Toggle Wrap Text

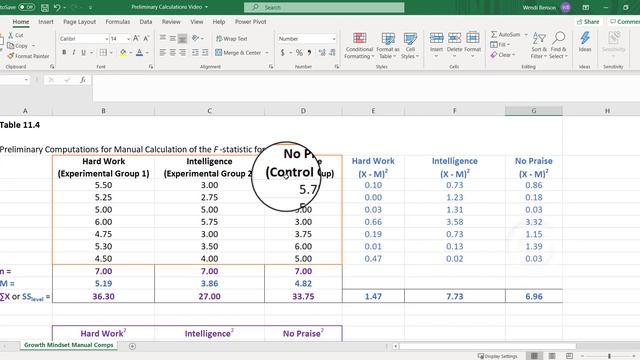pyautogui.click(x=232, y=39)
